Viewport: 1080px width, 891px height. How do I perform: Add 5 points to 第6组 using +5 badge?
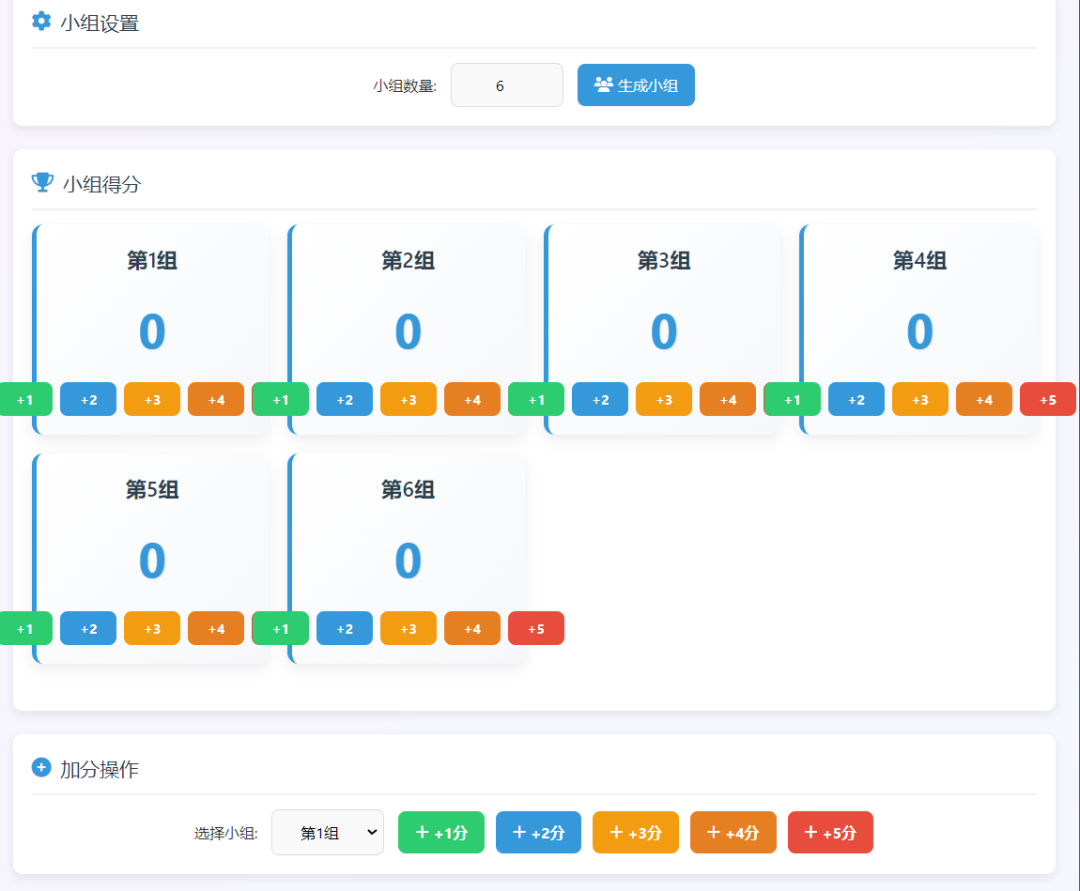(536, 628)
